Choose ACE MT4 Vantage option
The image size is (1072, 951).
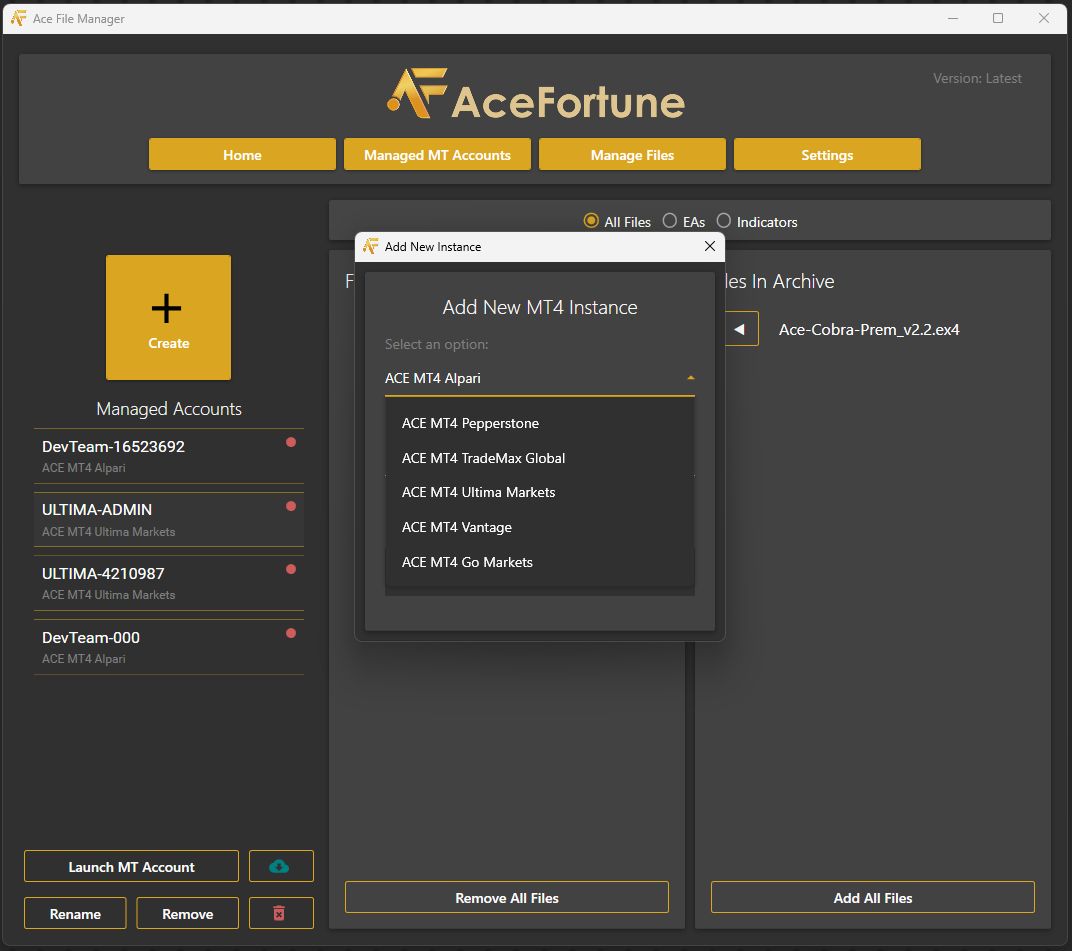pos(539,527)
